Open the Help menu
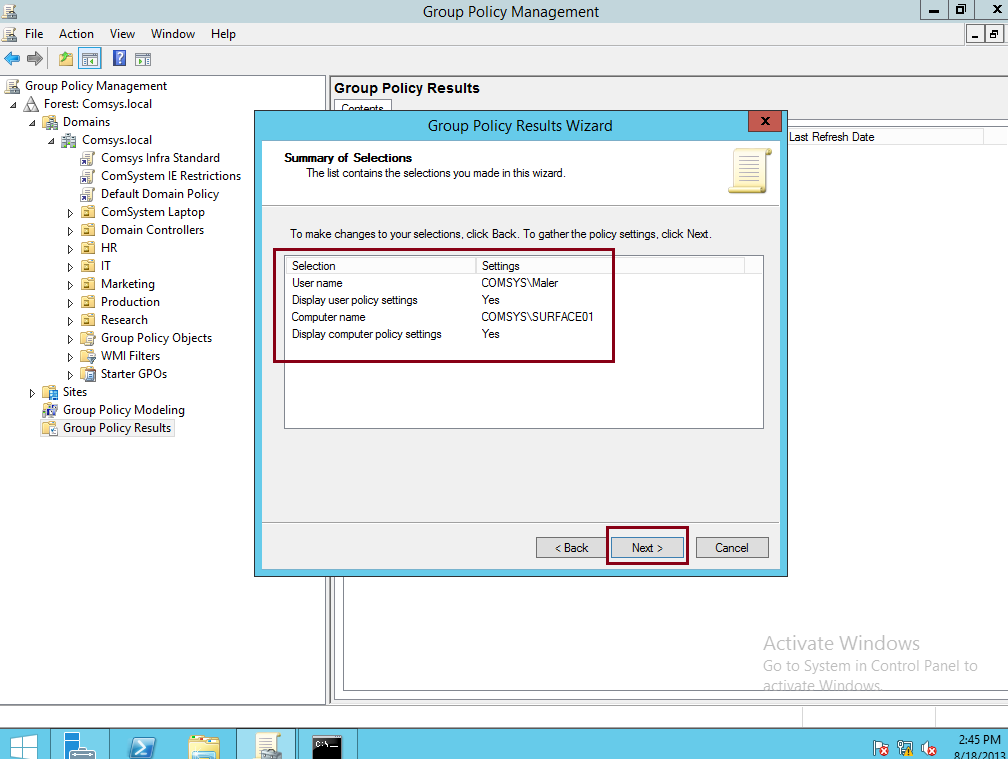This screenshot has width=1008, height=759. 223,34
